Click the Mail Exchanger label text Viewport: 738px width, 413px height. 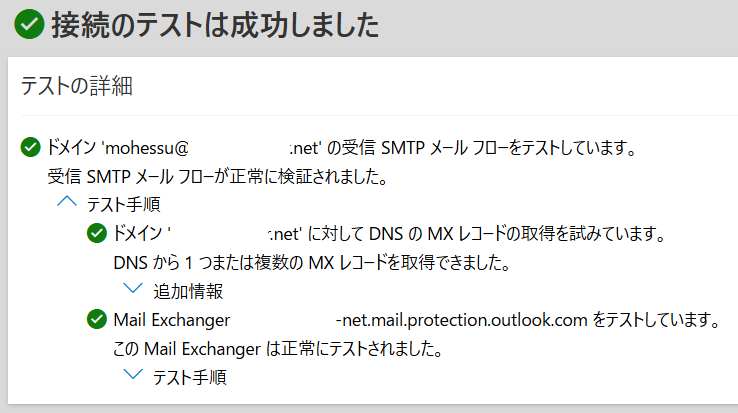(172, 320)
